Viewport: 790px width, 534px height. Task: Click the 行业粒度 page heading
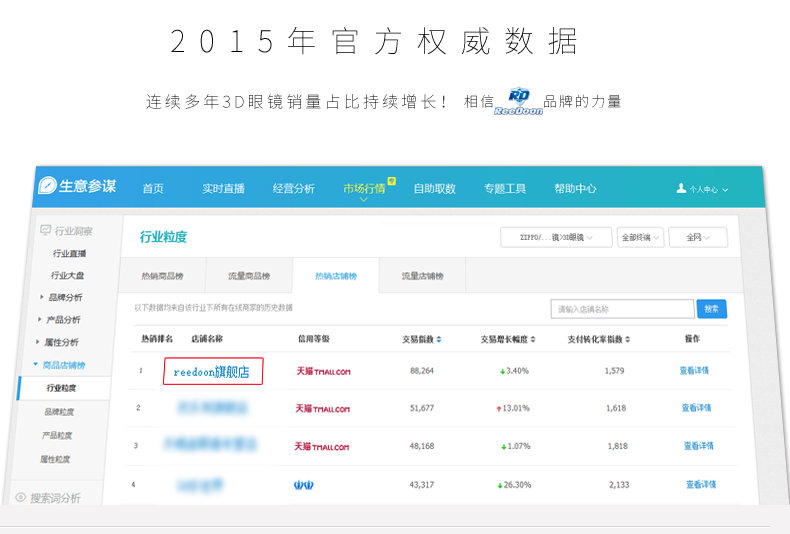coord(163,237)
